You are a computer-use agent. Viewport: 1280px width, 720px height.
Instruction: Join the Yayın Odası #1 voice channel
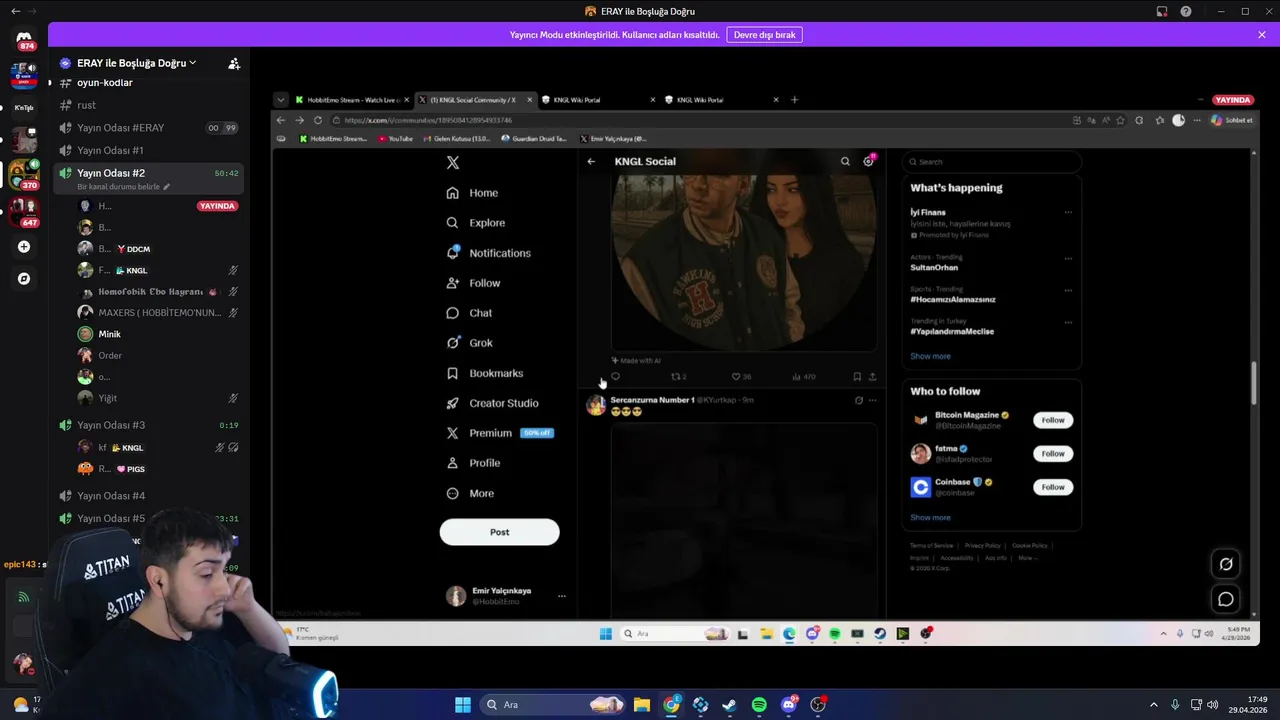click(x=150, y=150)
